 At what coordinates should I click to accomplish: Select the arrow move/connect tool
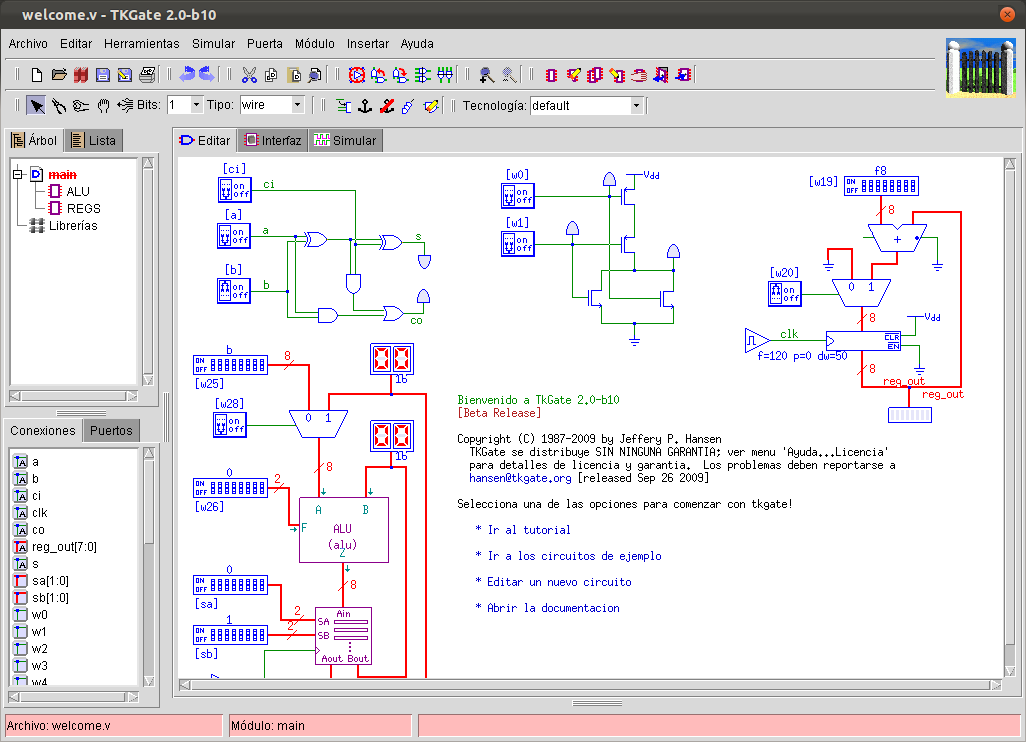pyautogui.click(x=37, y=105)
